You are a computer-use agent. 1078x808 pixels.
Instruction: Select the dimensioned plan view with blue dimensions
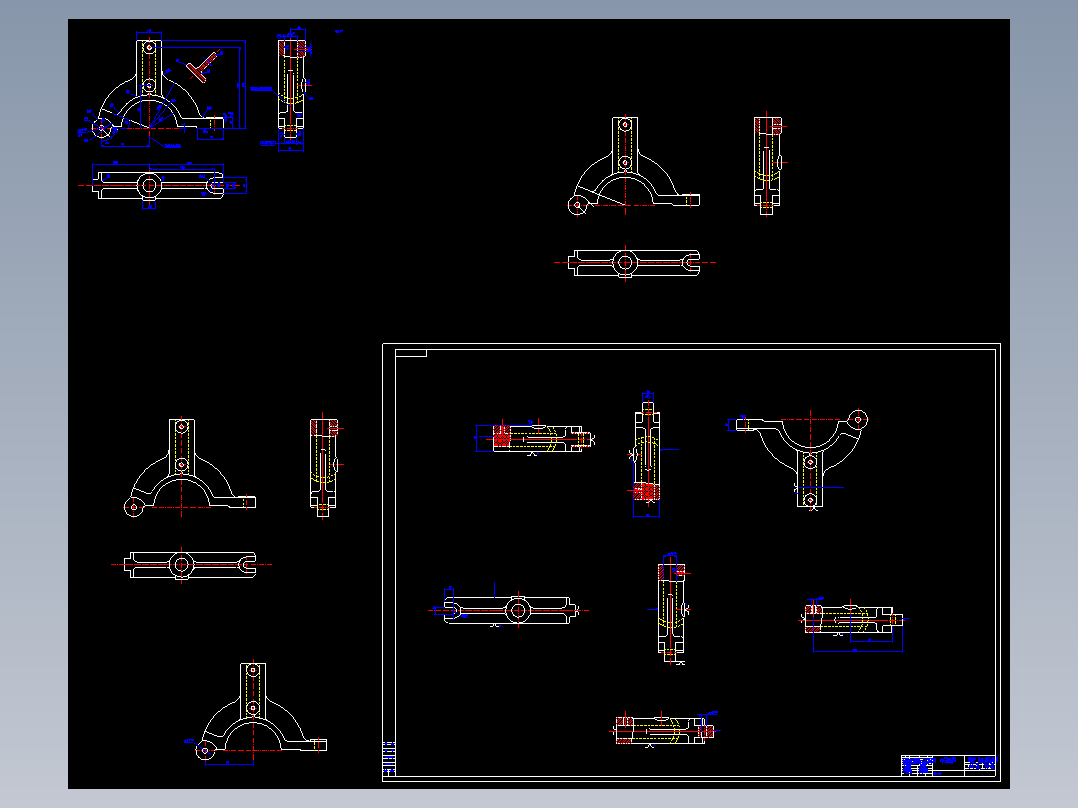click(x=162, y=185)
